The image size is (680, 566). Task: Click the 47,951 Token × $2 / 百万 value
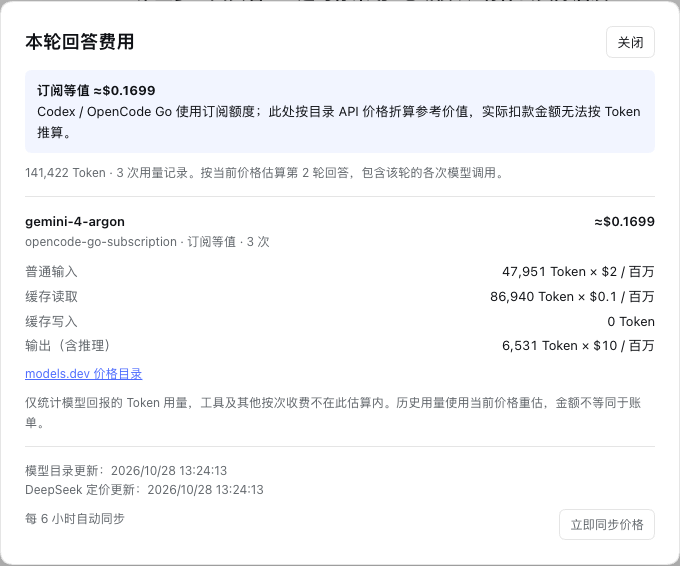point(578,272)
